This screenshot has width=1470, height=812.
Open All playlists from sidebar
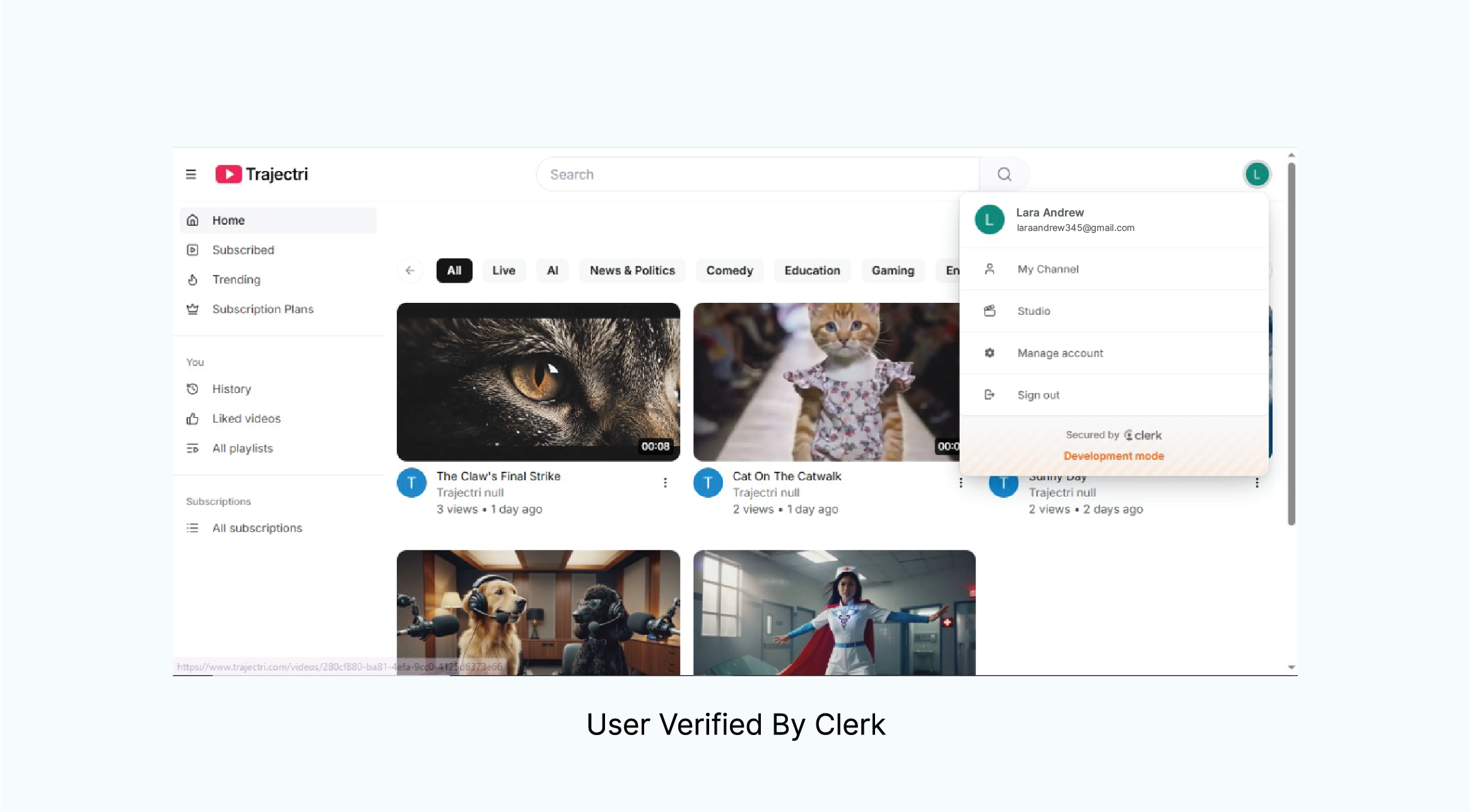pyautogui.click(x=242, y=449)
